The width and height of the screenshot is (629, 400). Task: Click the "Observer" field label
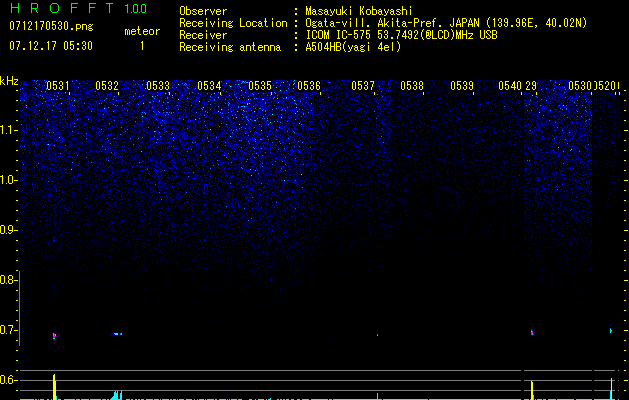tap(203, 12)
